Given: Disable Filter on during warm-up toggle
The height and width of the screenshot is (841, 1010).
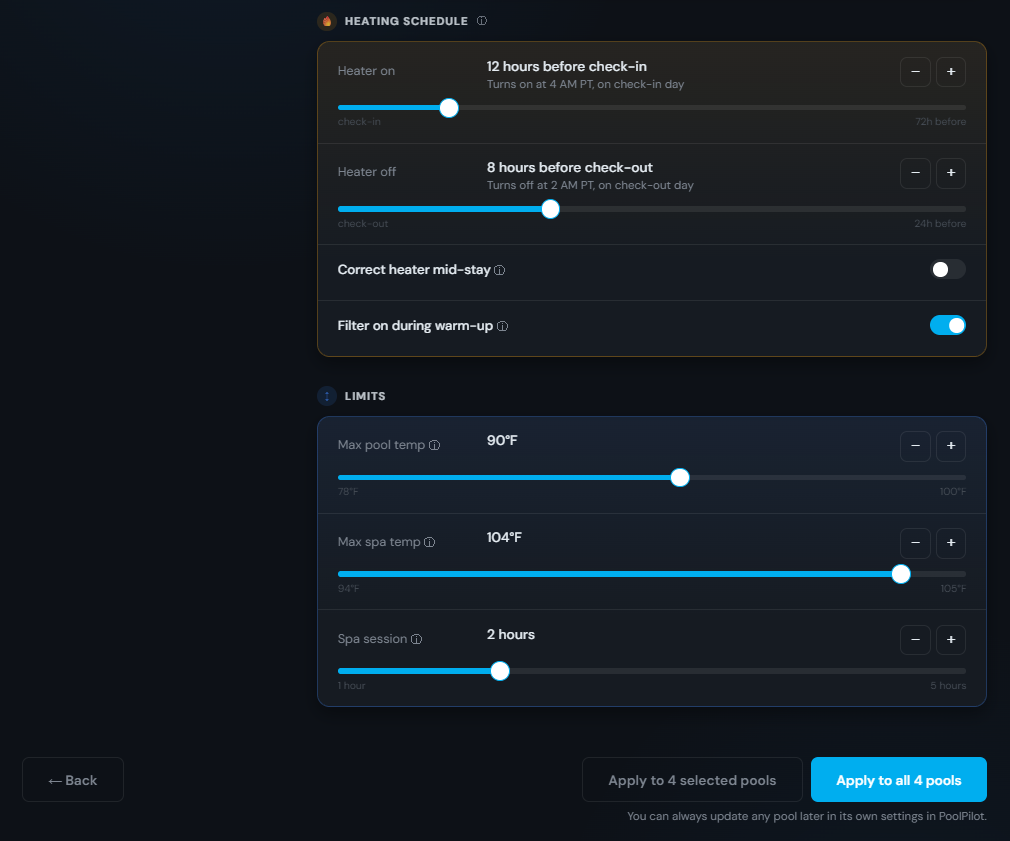Looking at the screenshot, I should (948, 326).
